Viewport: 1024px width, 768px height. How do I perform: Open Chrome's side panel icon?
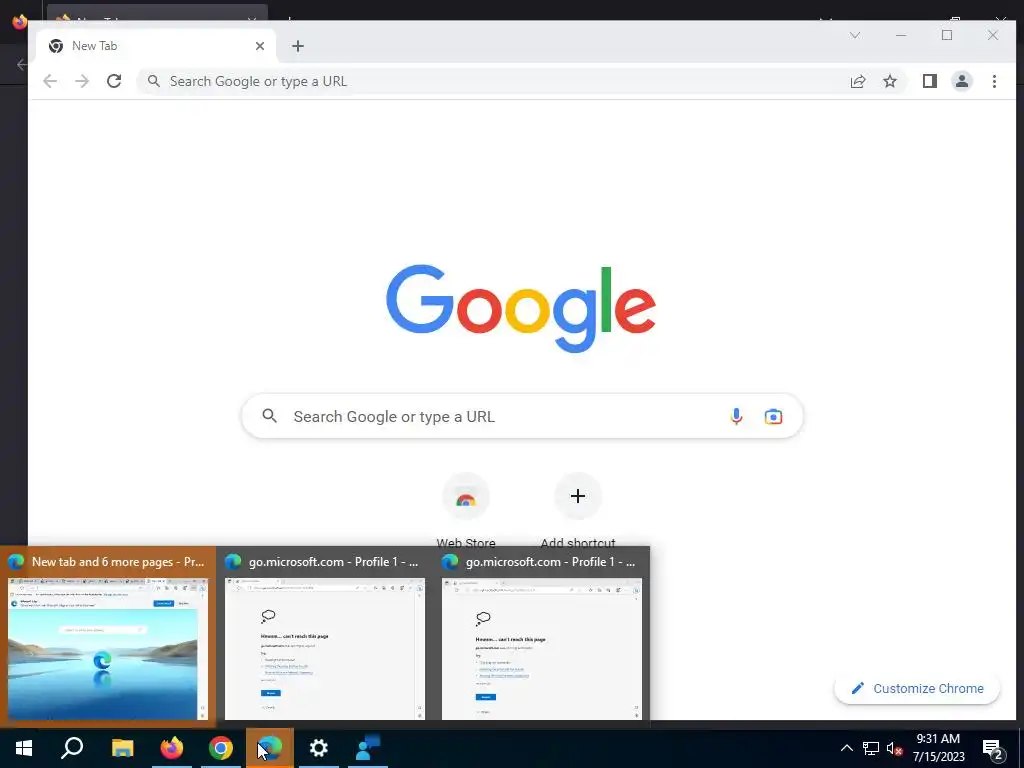929,81
